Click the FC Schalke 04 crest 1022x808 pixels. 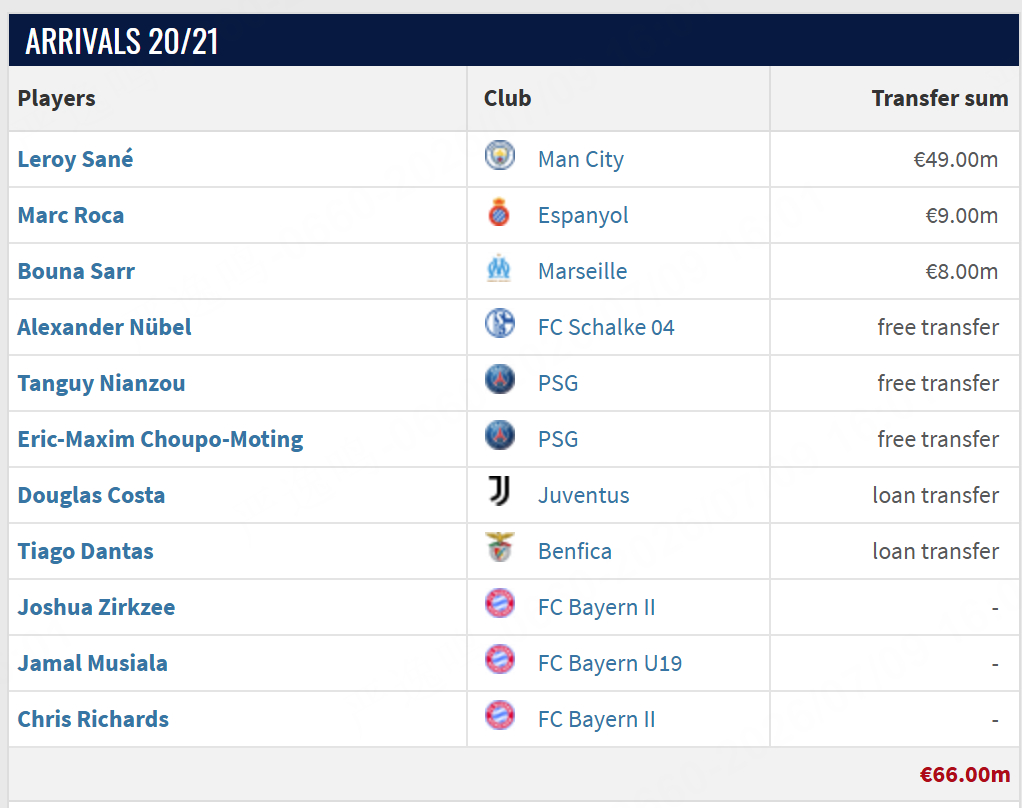500,323
